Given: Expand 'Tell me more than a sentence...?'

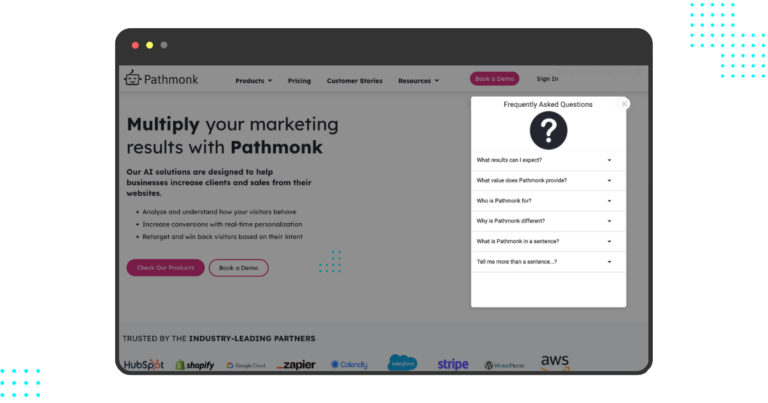Looking at the screenshot, I should point(548,262).
